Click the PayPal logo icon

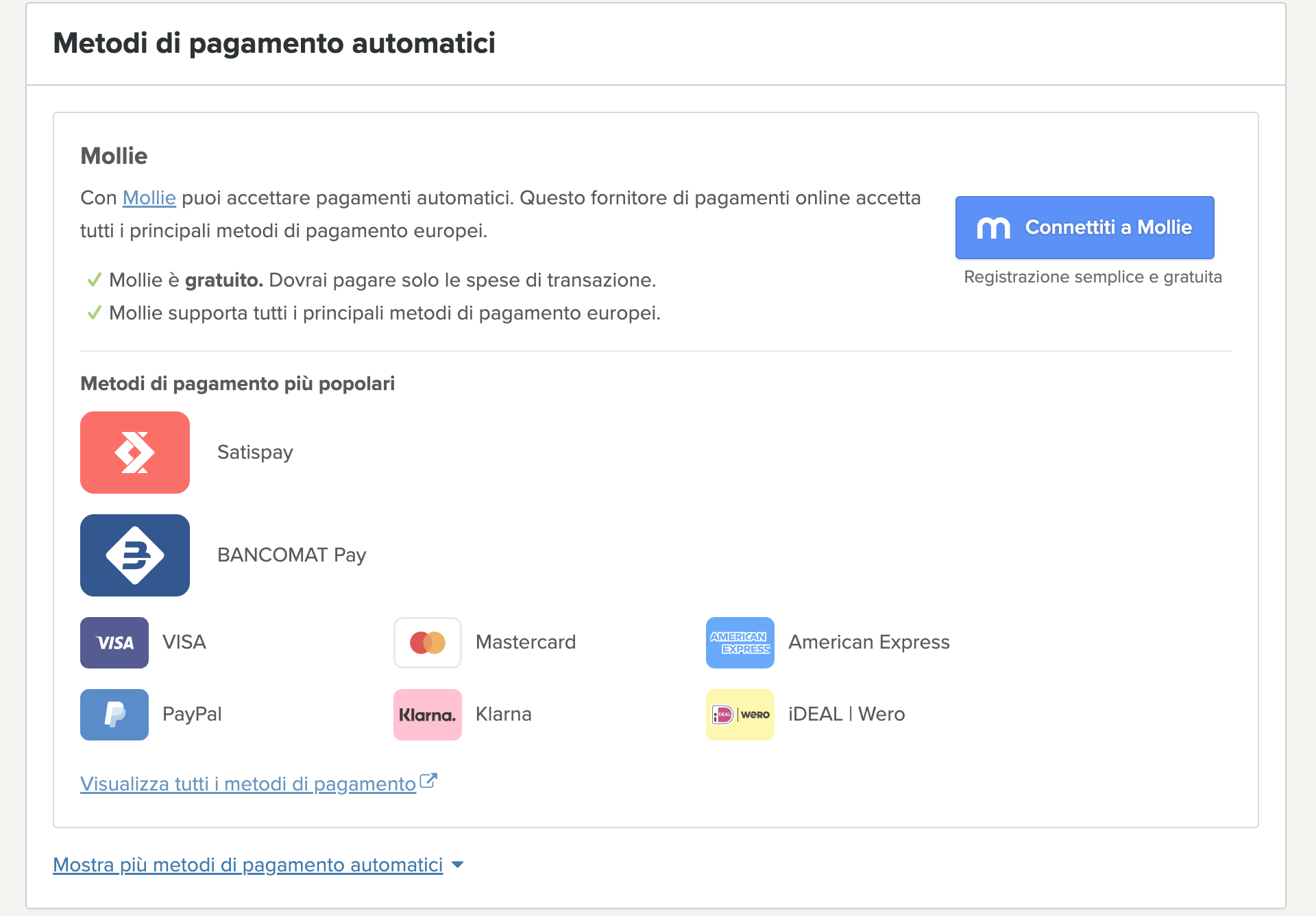tap(114, 714)
